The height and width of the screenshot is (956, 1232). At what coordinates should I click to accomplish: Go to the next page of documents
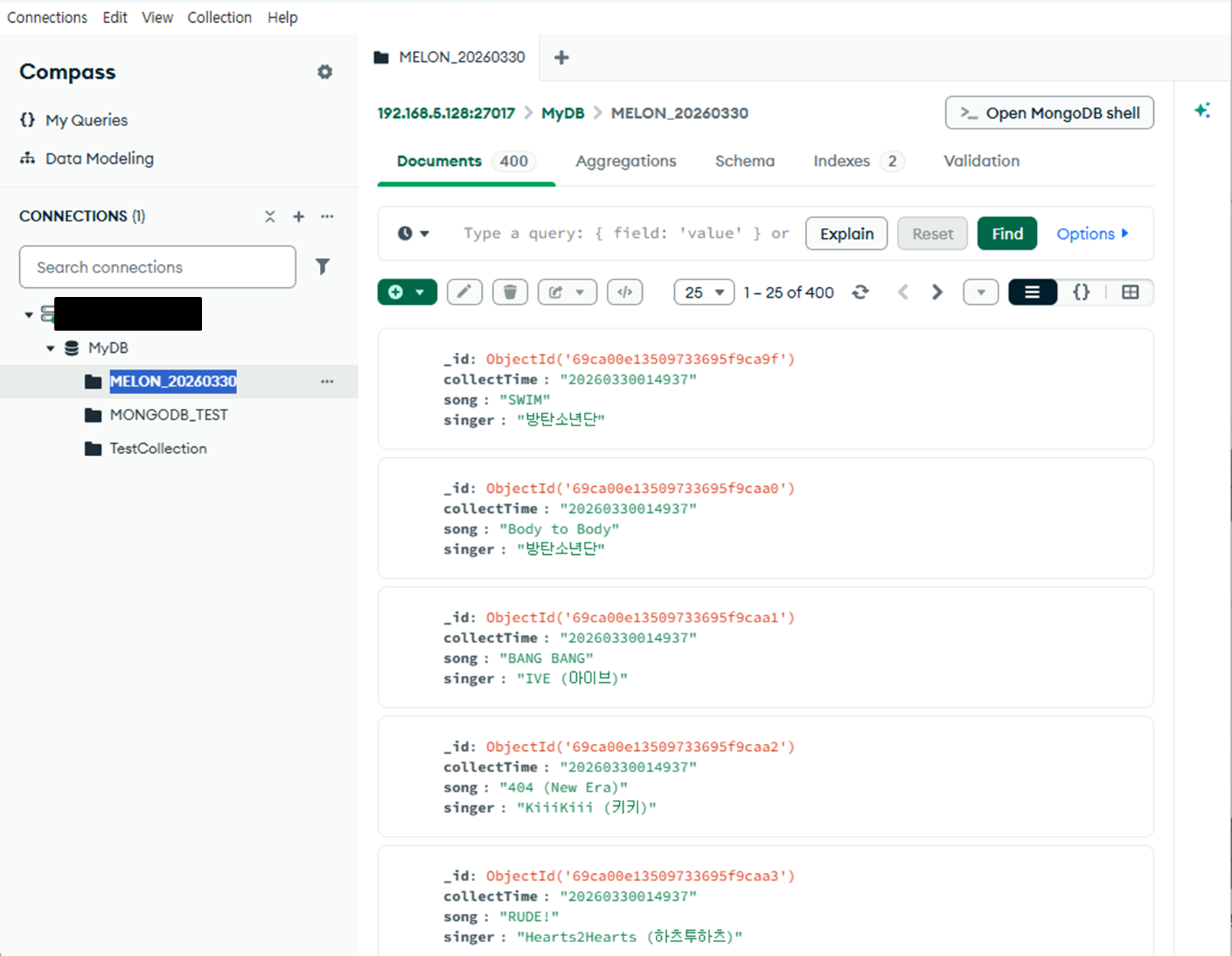click(937, 292)
